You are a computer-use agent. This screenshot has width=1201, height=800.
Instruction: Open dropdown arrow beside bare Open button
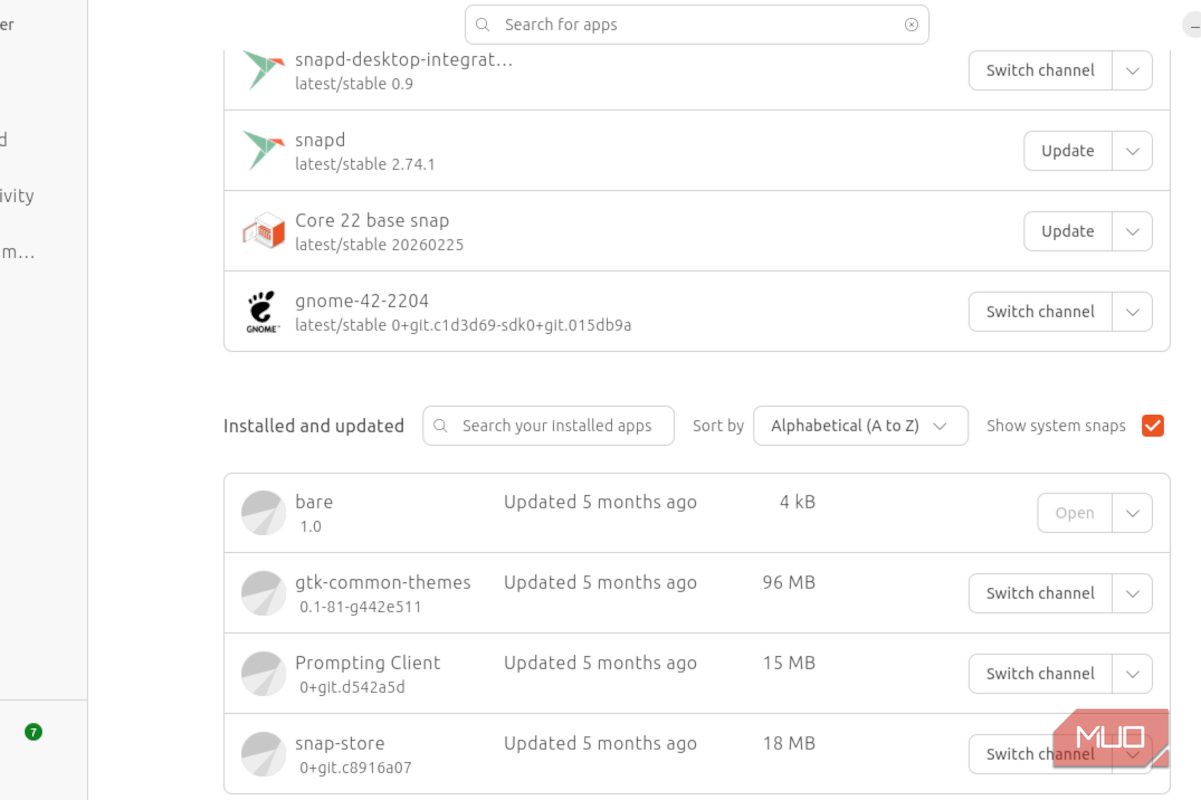(x=1132, y=513)
